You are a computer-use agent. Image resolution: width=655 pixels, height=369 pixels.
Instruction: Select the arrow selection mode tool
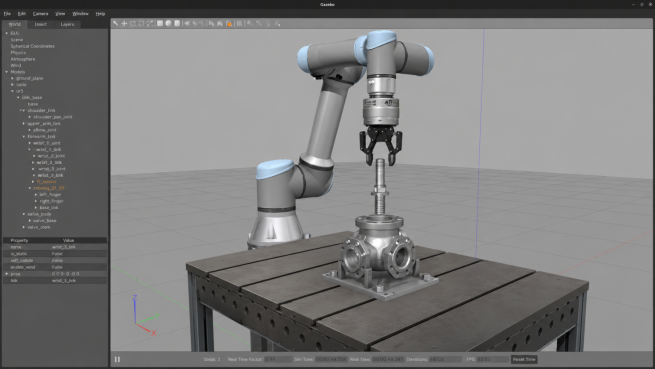pos(115,23)
